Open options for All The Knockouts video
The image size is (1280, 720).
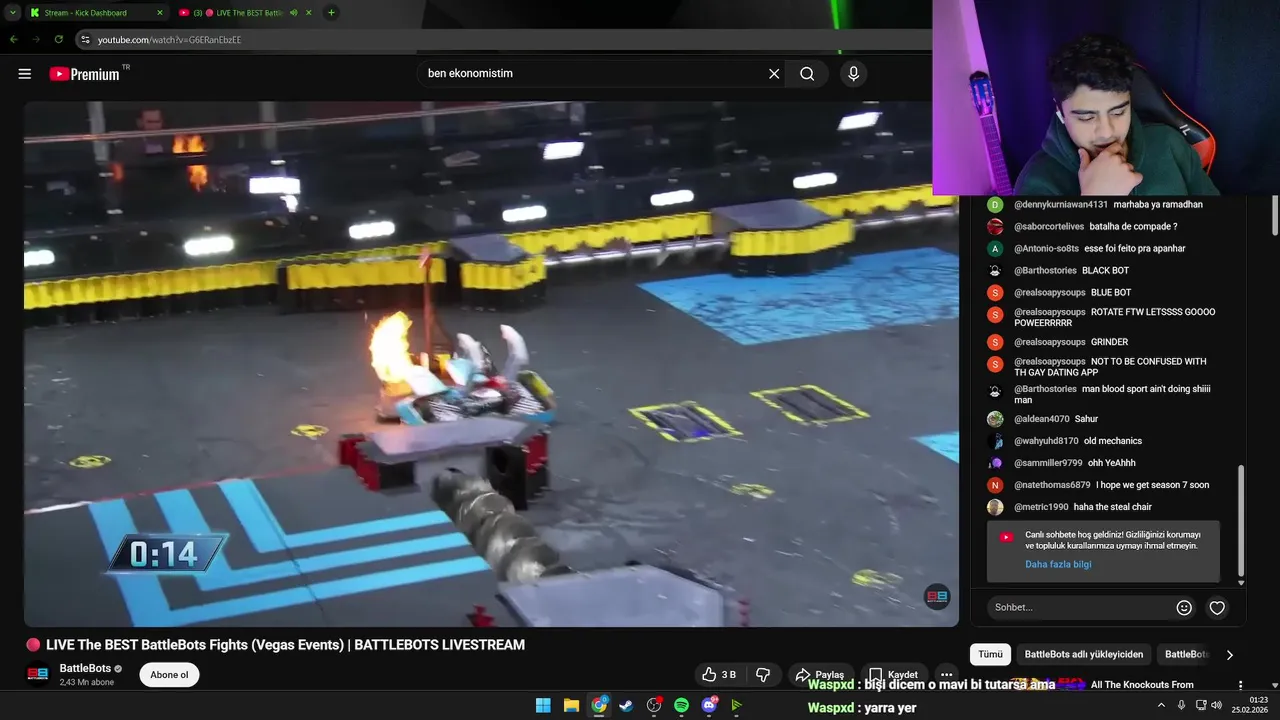[1241, 685]
